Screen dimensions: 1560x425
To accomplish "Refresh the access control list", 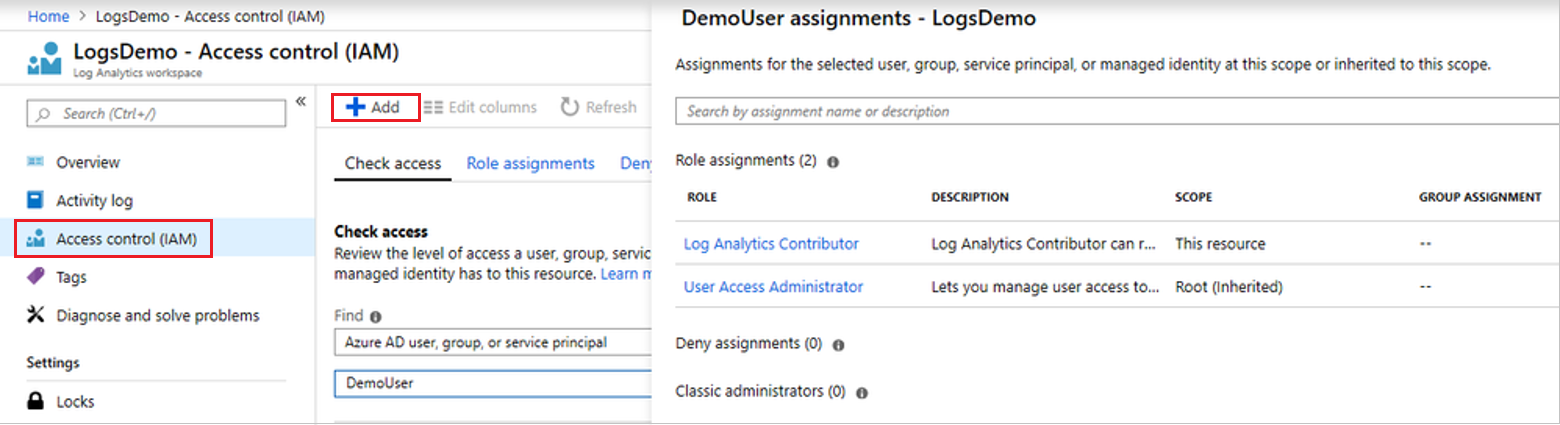I will click(x=598, y=107).
